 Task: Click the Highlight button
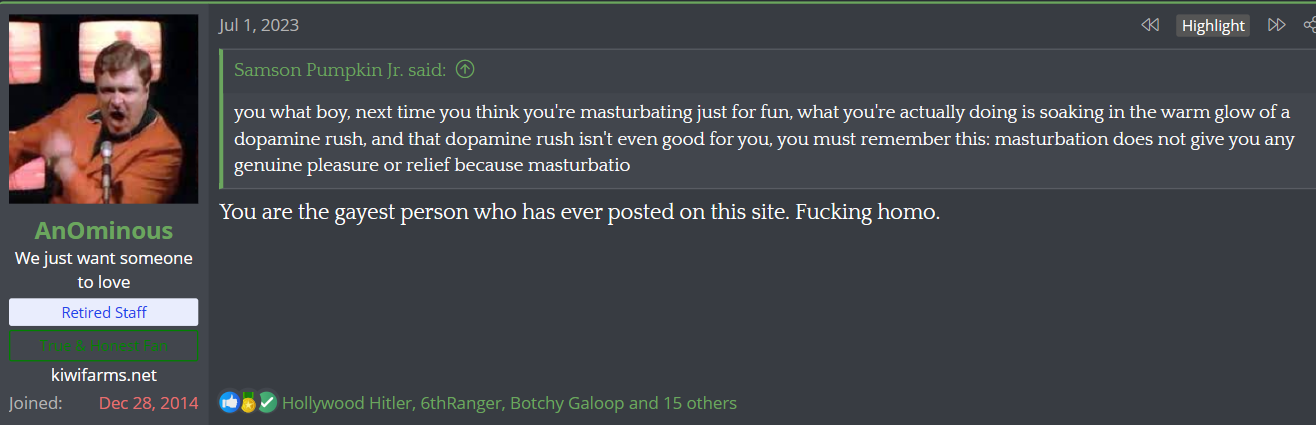[1213, 26]
